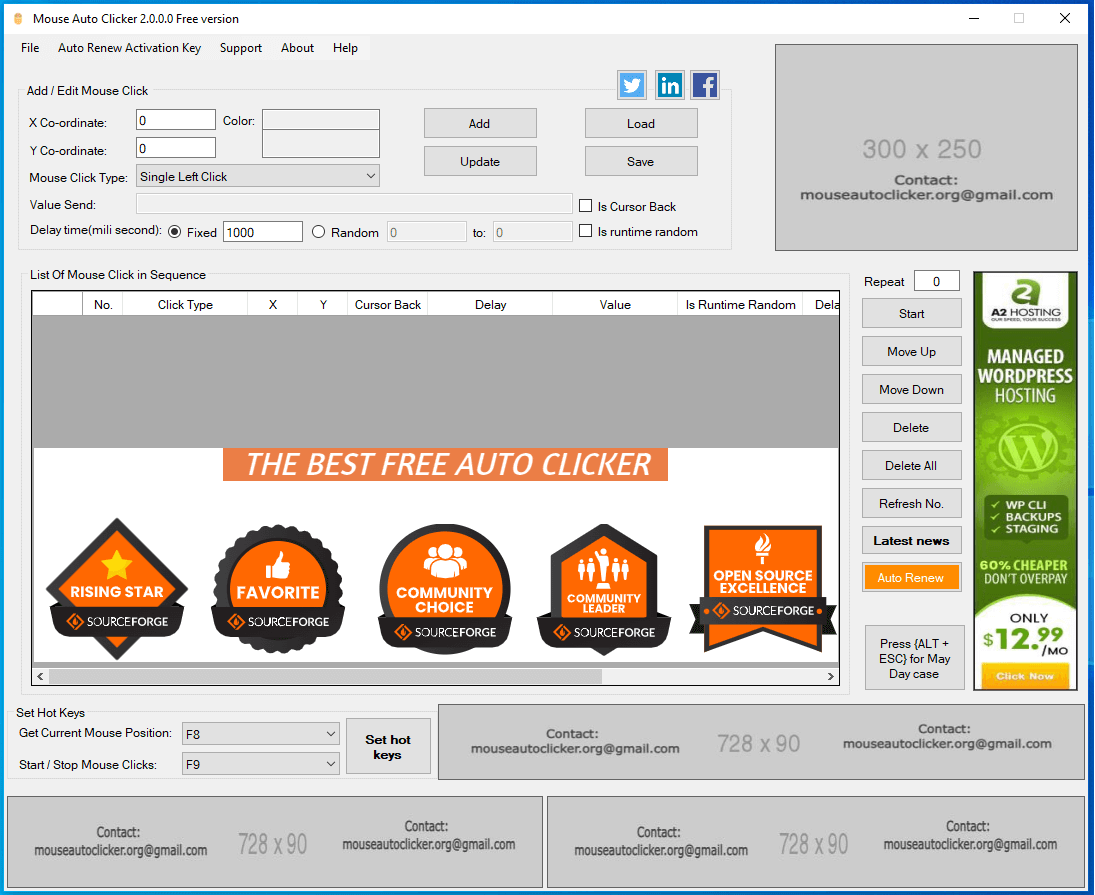
Task: Click the LinkedIn icon
Action: pos(669,85)
